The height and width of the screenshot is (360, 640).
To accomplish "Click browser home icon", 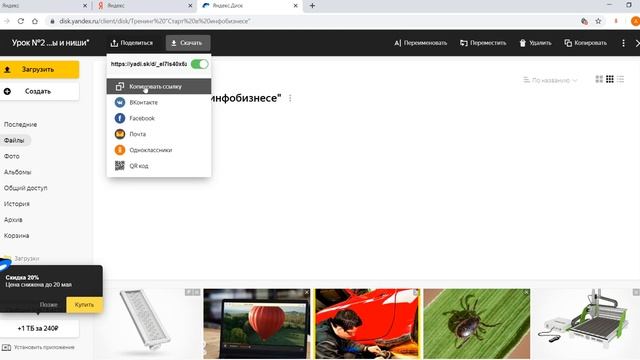I will (35, 21).
